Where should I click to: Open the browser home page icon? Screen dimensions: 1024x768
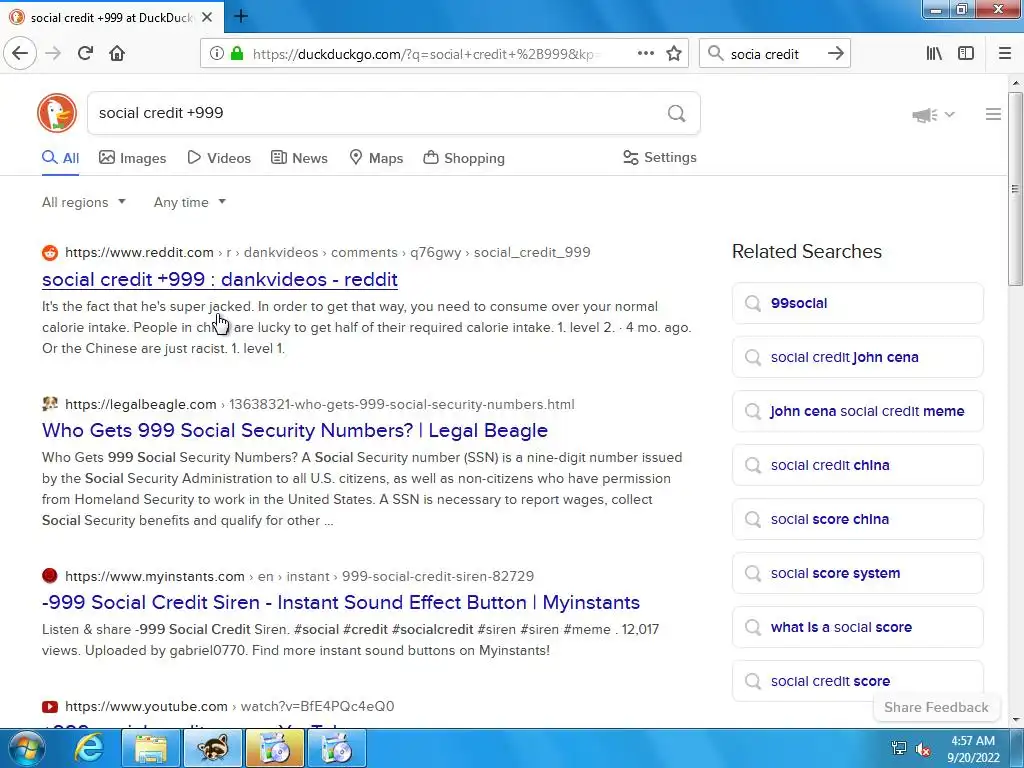tap(117, 54)
